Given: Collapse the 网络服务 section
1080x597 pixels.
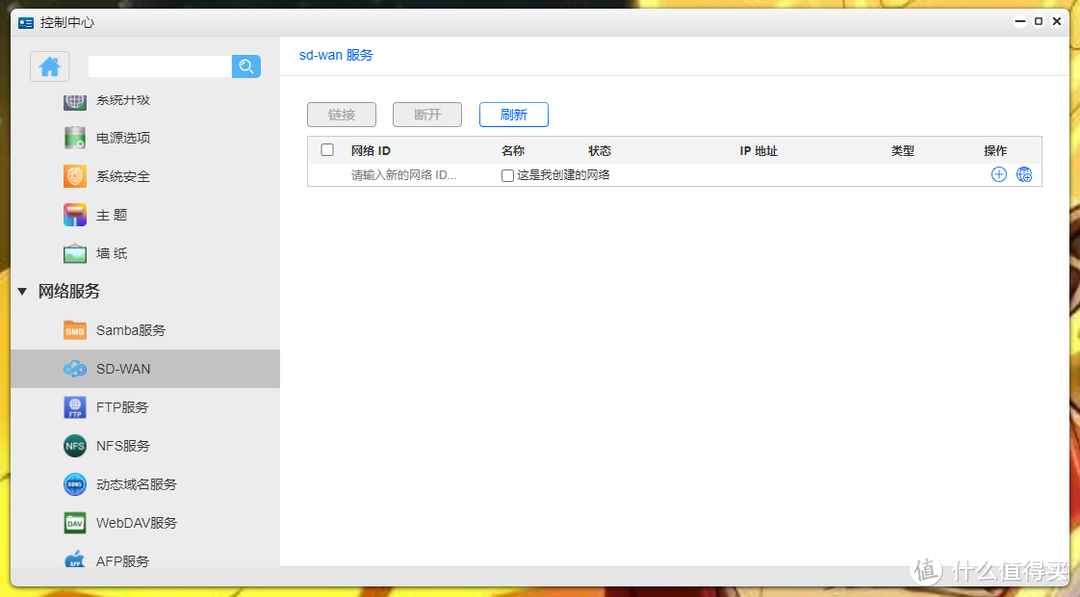Looking at the screenshot, I should click(23, 291).
